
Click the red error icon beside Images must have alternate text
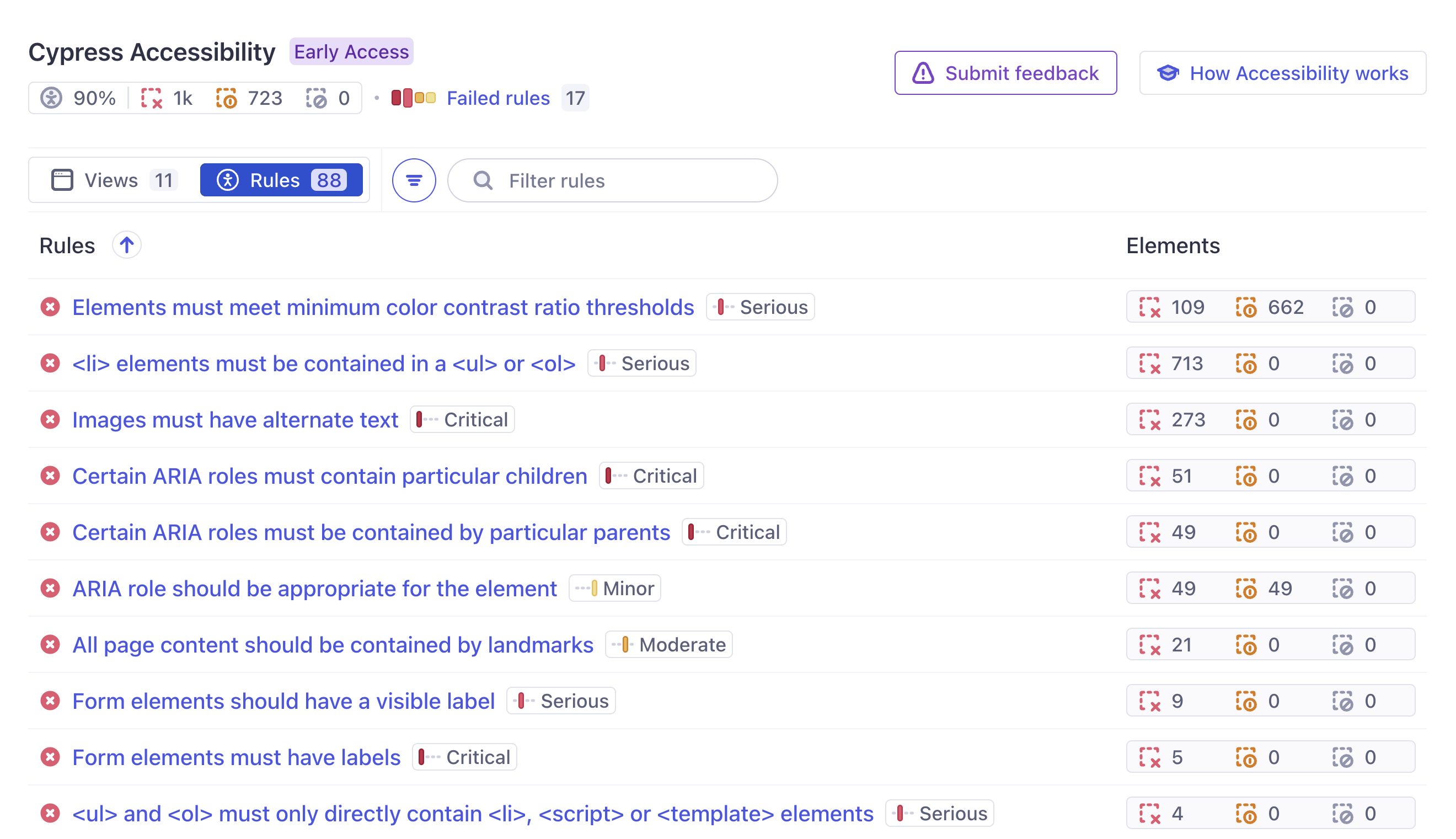[x=50, y=419]
